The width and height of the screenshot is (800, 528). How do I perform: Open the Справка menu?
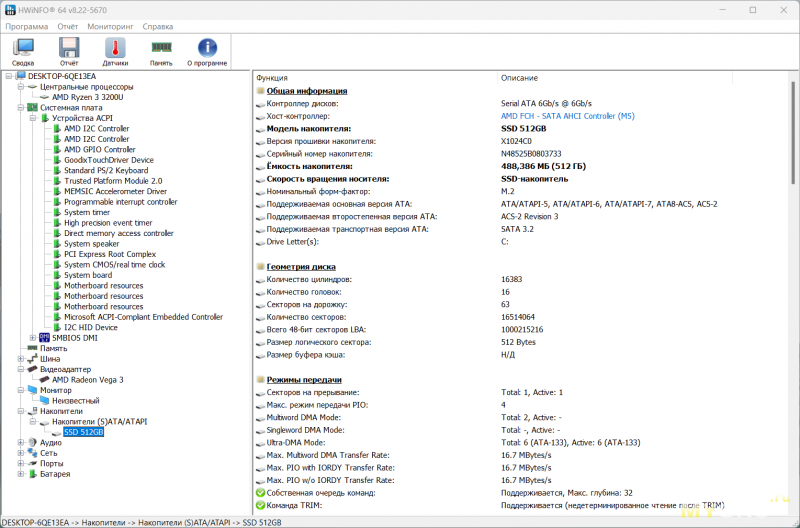(x=158, y=27)
